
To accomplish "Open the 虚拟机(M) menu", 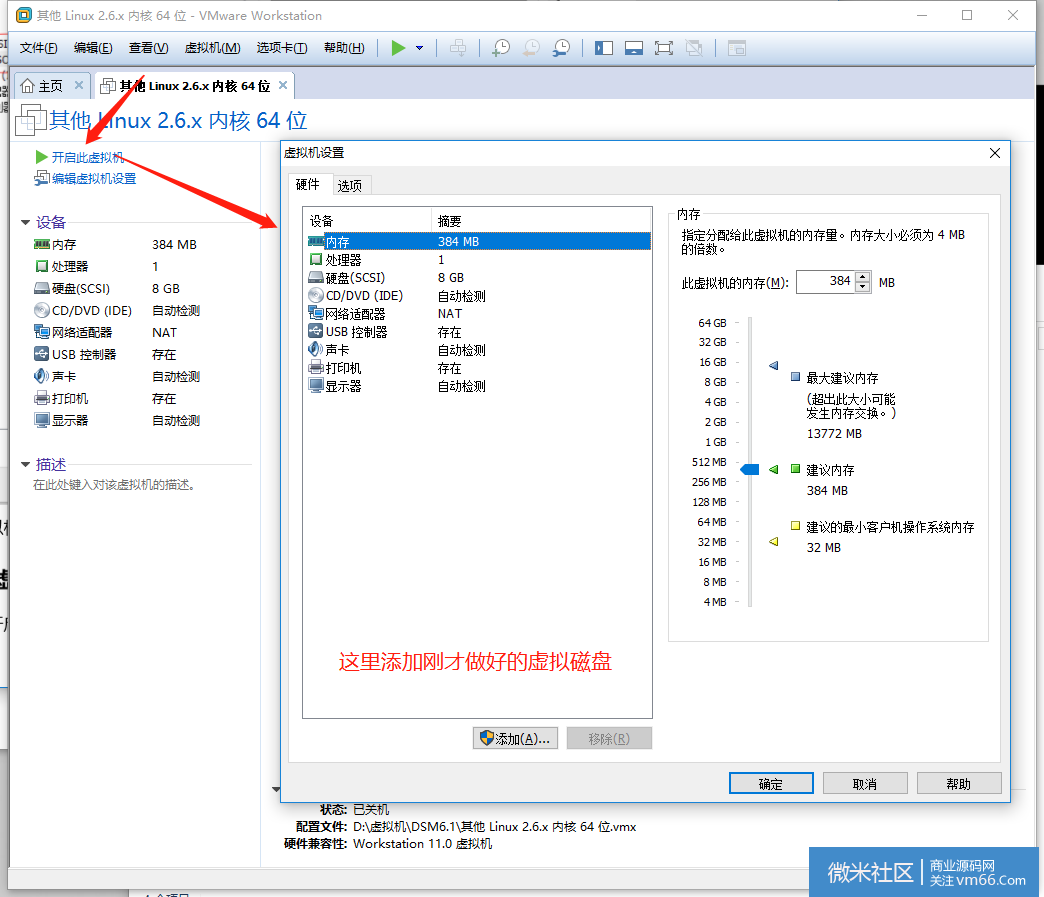I will click(x=212, y=48).
